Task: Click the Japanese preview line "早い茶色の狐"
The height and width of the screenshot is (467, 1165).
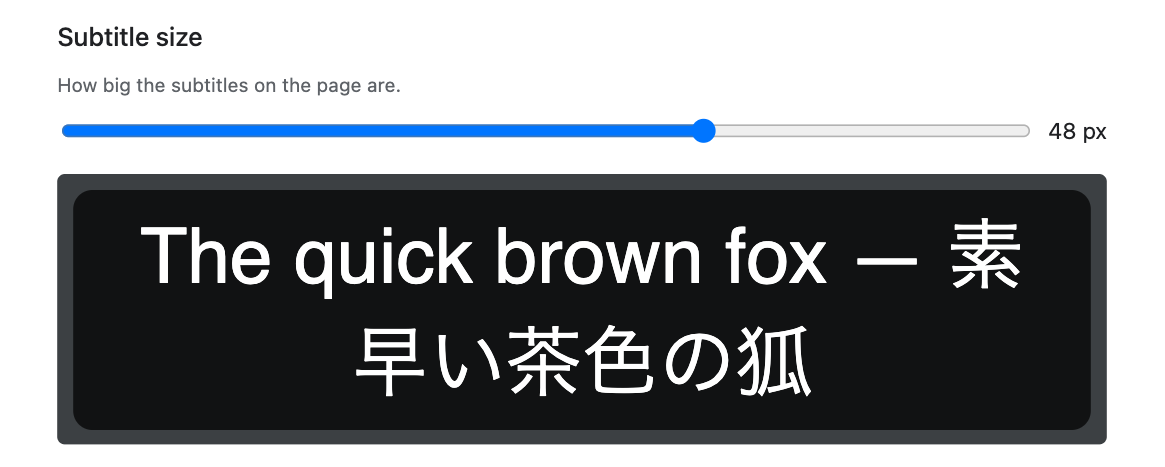Action: pyautogui.click(x=581, y=362)
